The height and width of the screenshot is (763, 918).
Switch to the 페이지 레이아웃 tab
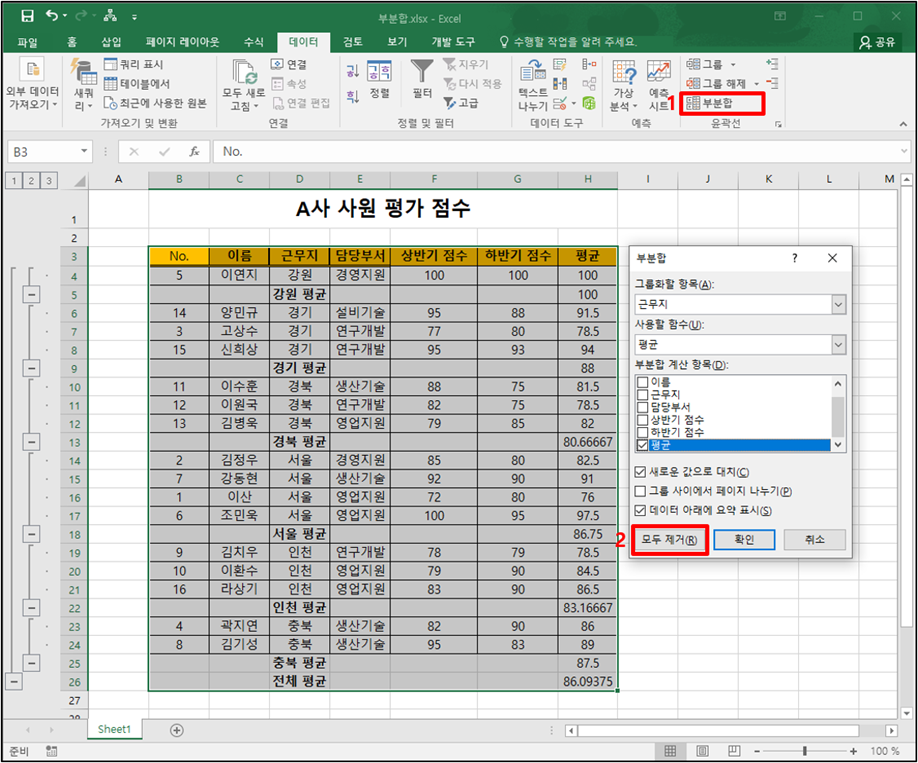(183, 42)
